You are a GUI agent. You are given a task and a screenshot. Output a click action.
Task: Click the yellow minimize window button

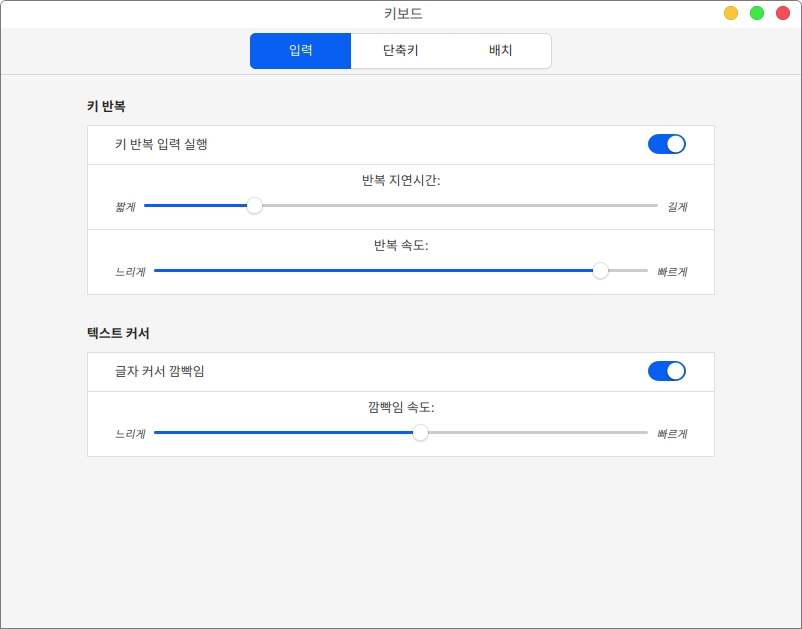point(731,13)
